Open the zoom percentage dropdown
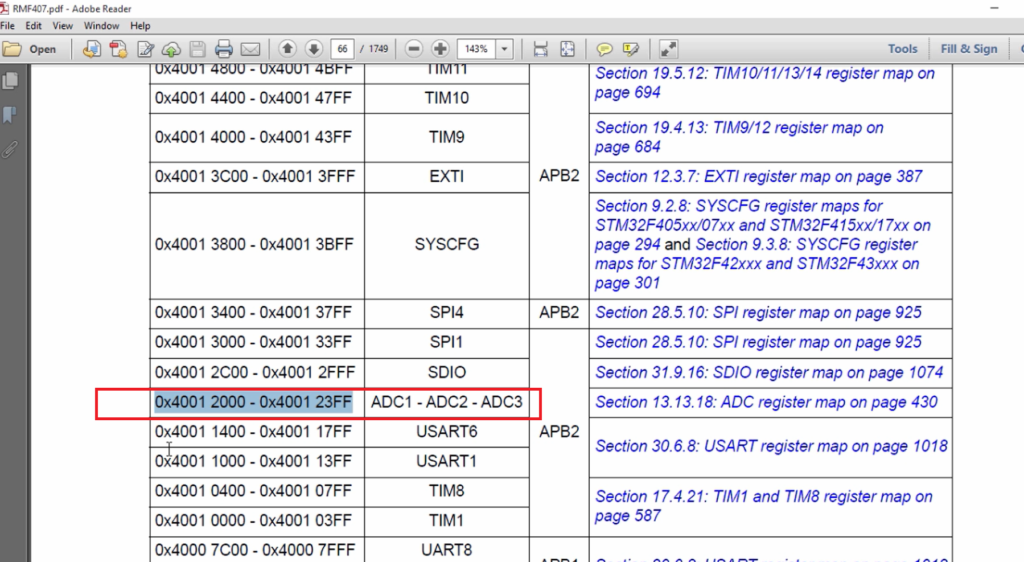This screenshot has width=1024, height=562. 504,49
